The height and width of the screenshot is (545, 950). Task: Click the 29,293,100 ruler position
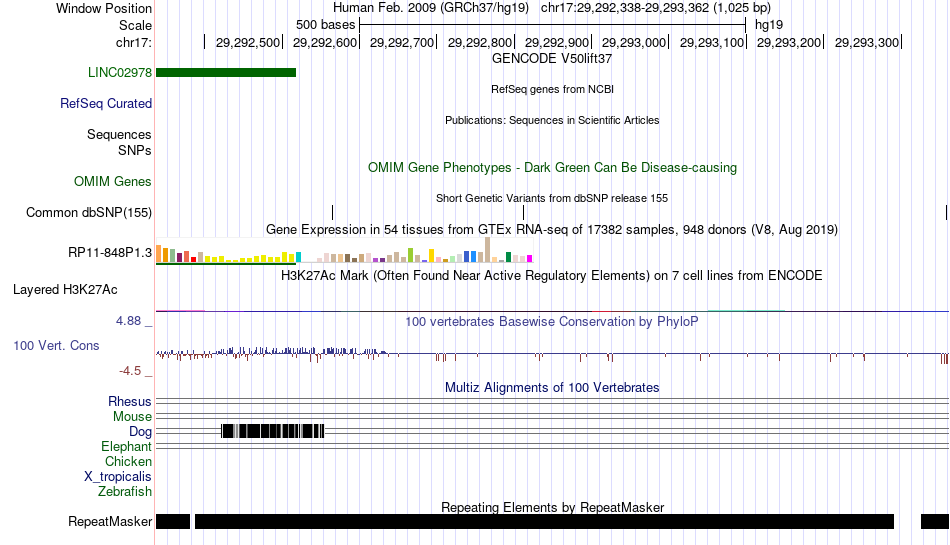tap(712, 43)
